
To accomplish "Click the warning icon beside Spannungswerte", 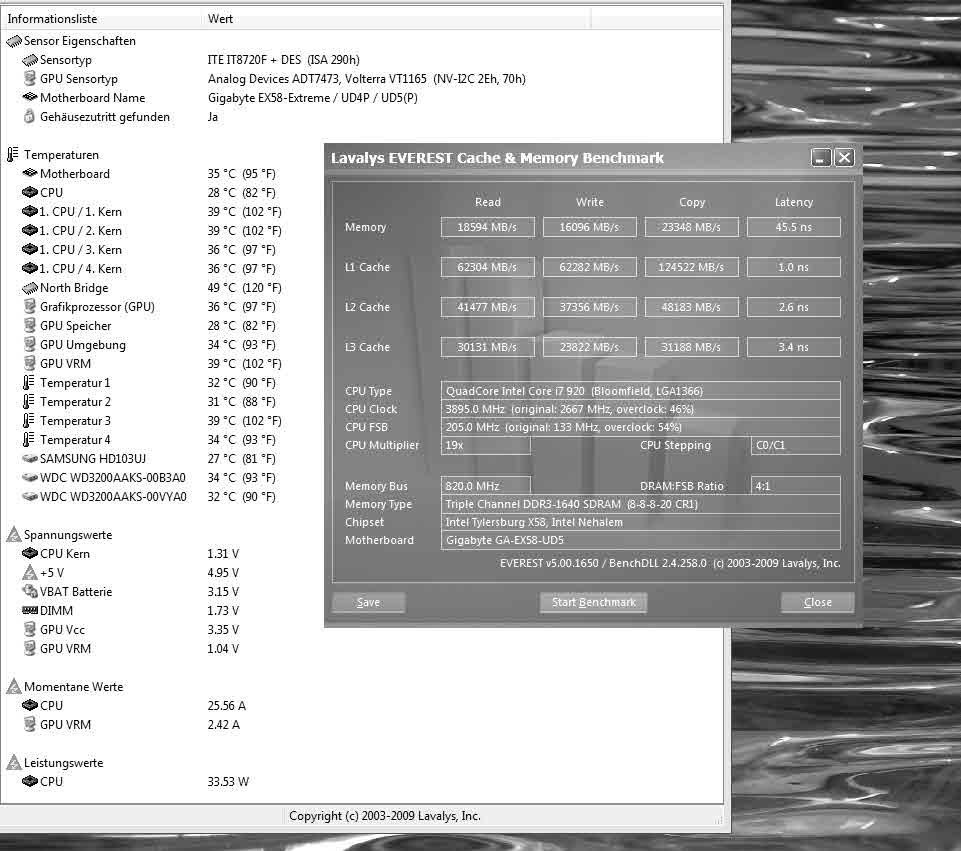I will pos(13,534).
